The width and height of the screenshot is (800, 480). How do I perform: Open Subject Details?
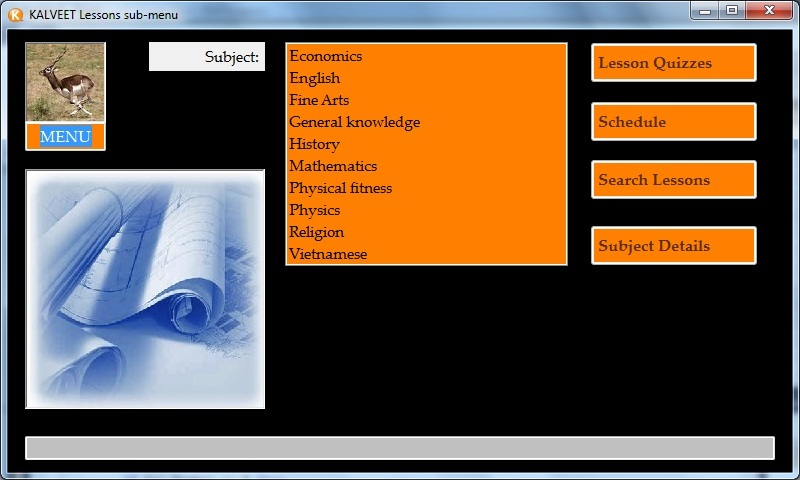coord(673,245)
